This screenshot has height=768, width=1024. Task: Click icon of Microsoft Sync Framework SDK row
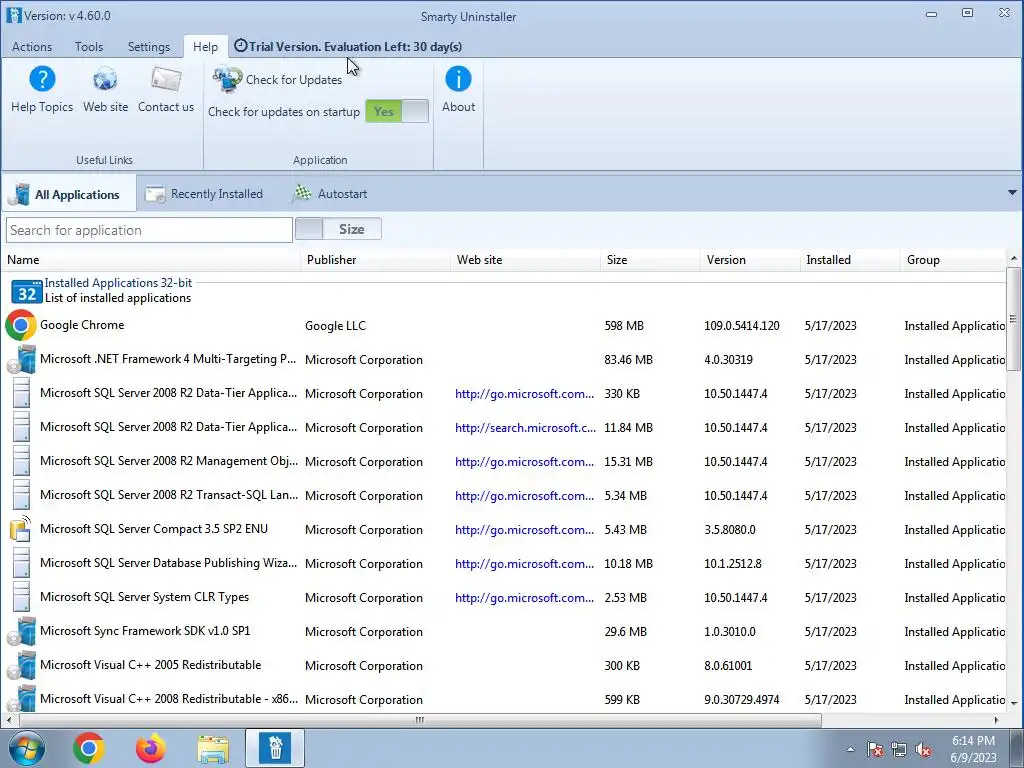pos(22,631)
